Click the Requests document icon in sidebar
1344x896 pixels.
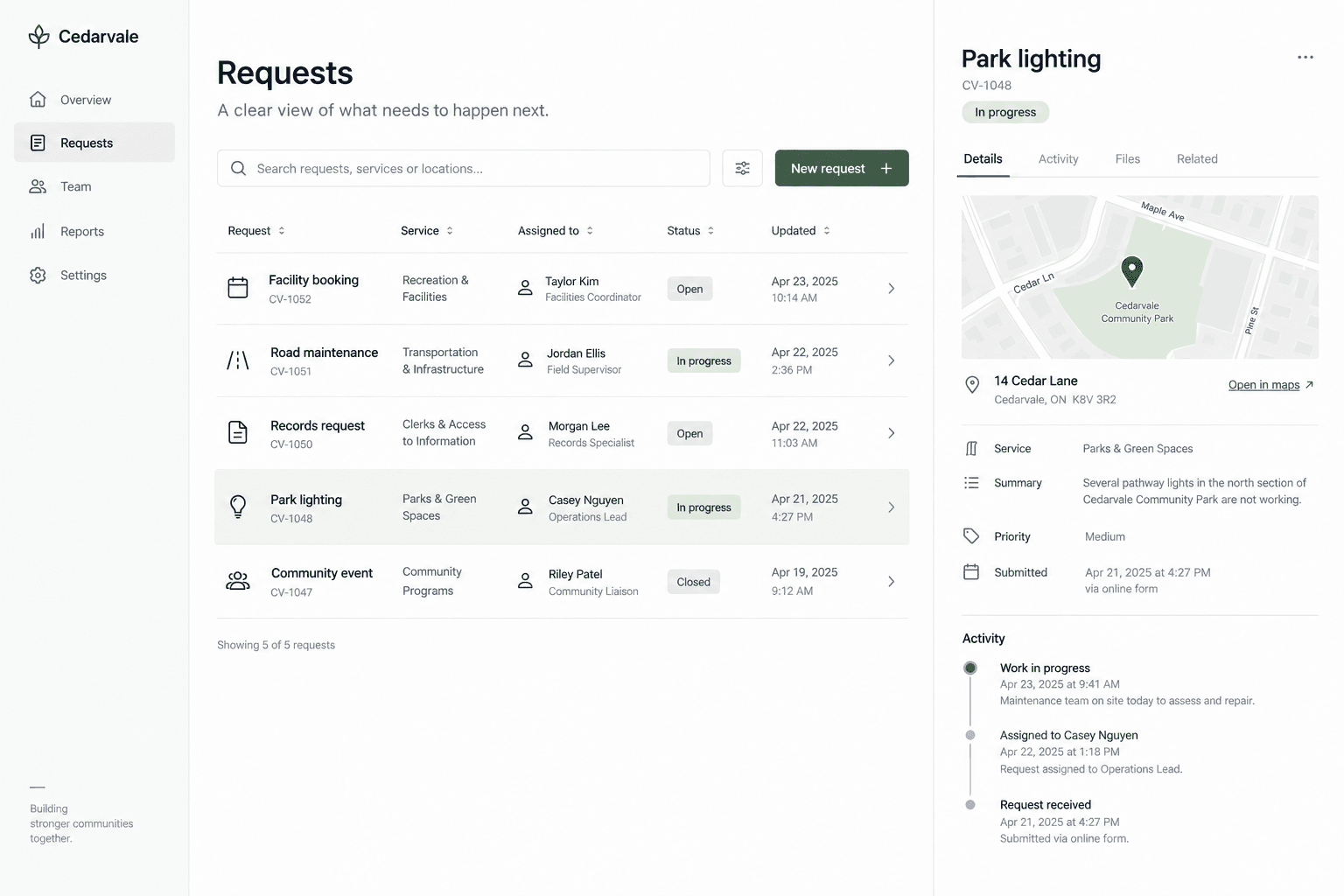(x=38, y=143)
